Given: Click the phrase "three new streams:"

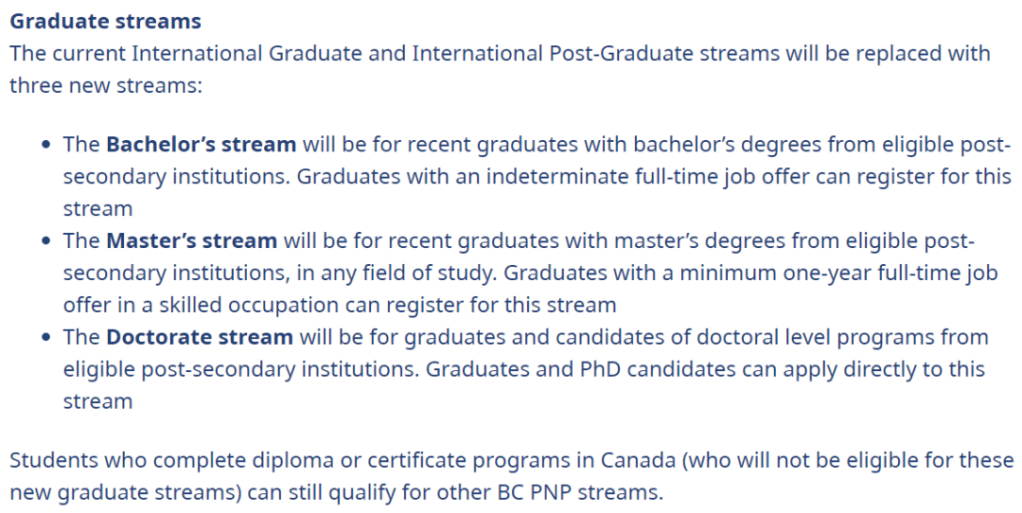Looking at the screenshot, I should pos(106,85).
